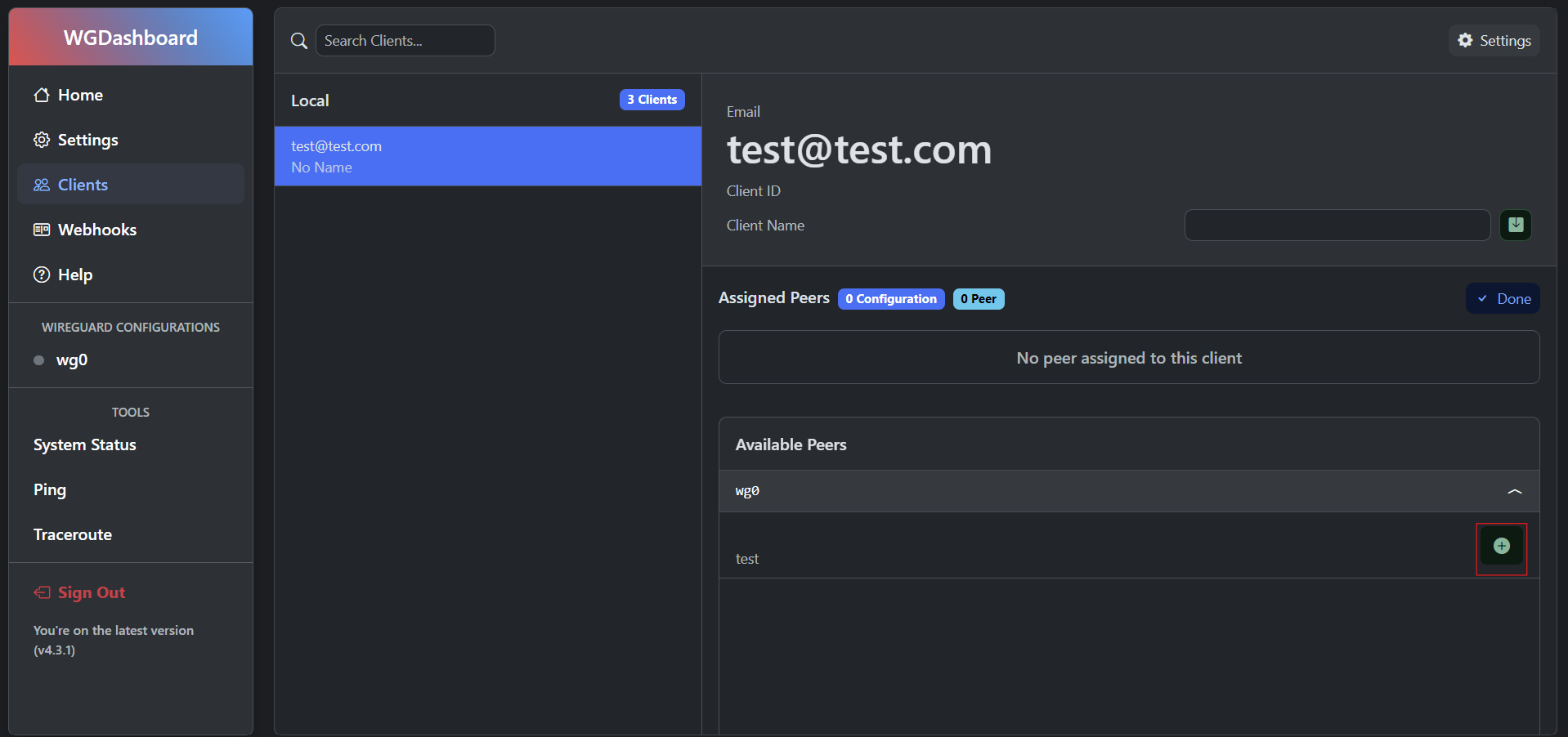The image size is (1568, 737).
Task: Click the magnifying glass search icon
Action: click(299, 41)
